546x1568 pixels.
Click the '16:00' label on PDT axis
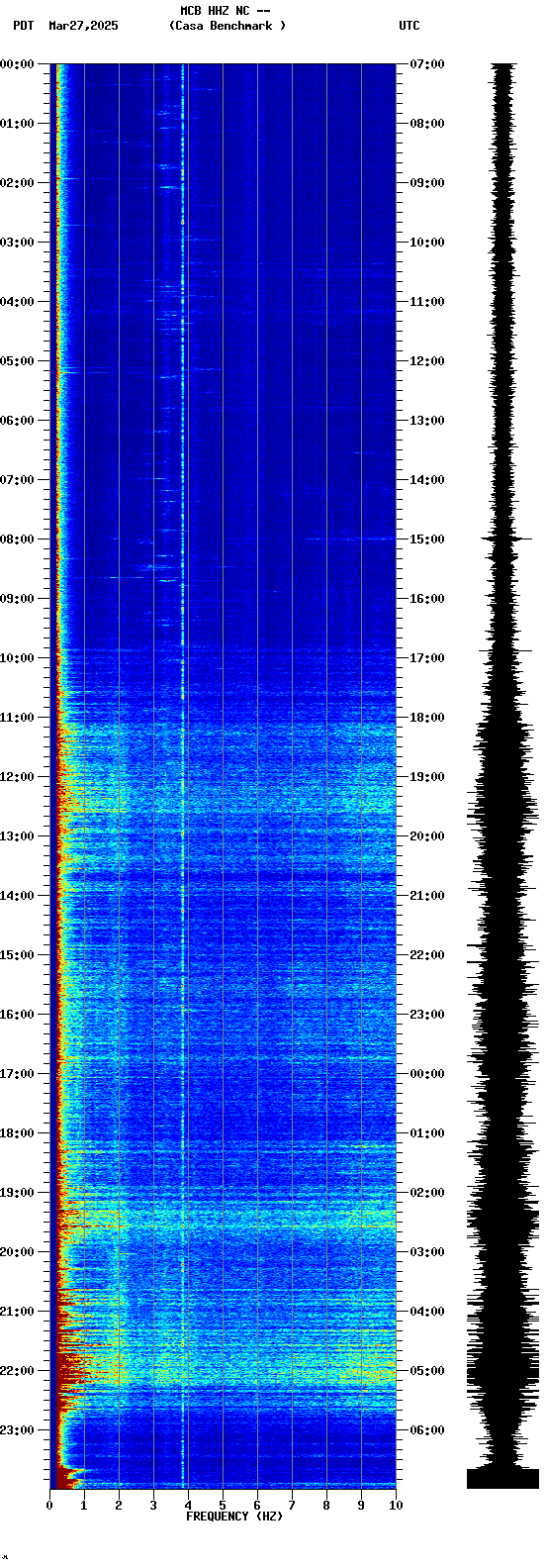[x=17, y=1015]
